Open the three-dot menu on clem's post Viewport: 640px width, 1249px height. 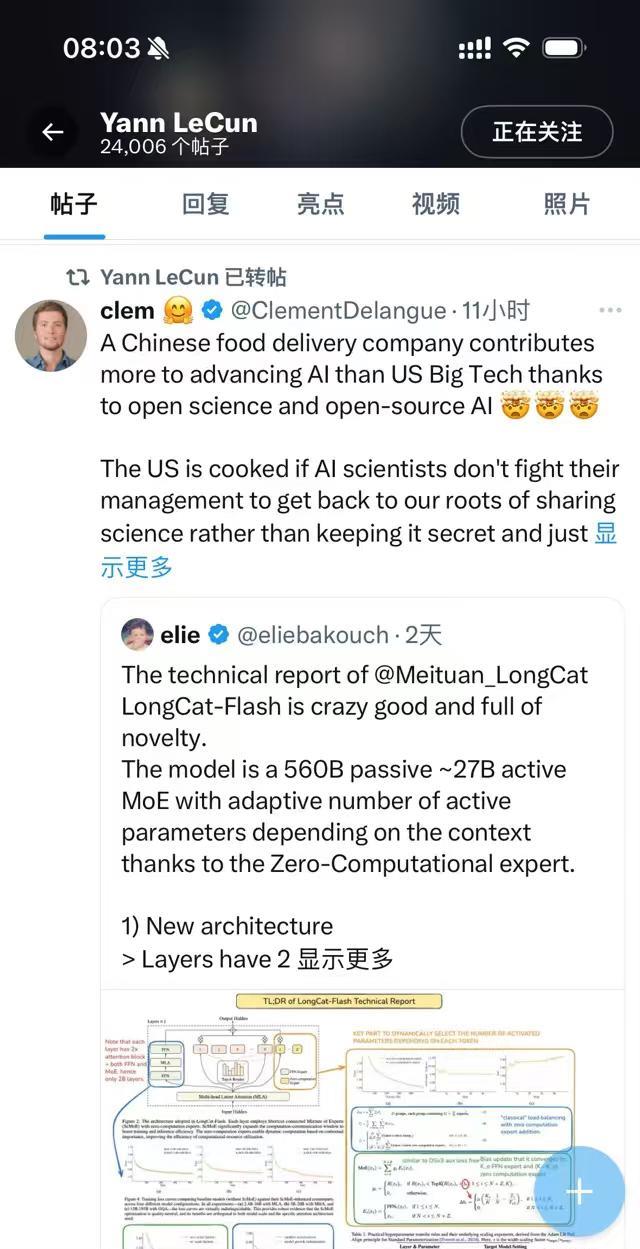coord(610,311)
